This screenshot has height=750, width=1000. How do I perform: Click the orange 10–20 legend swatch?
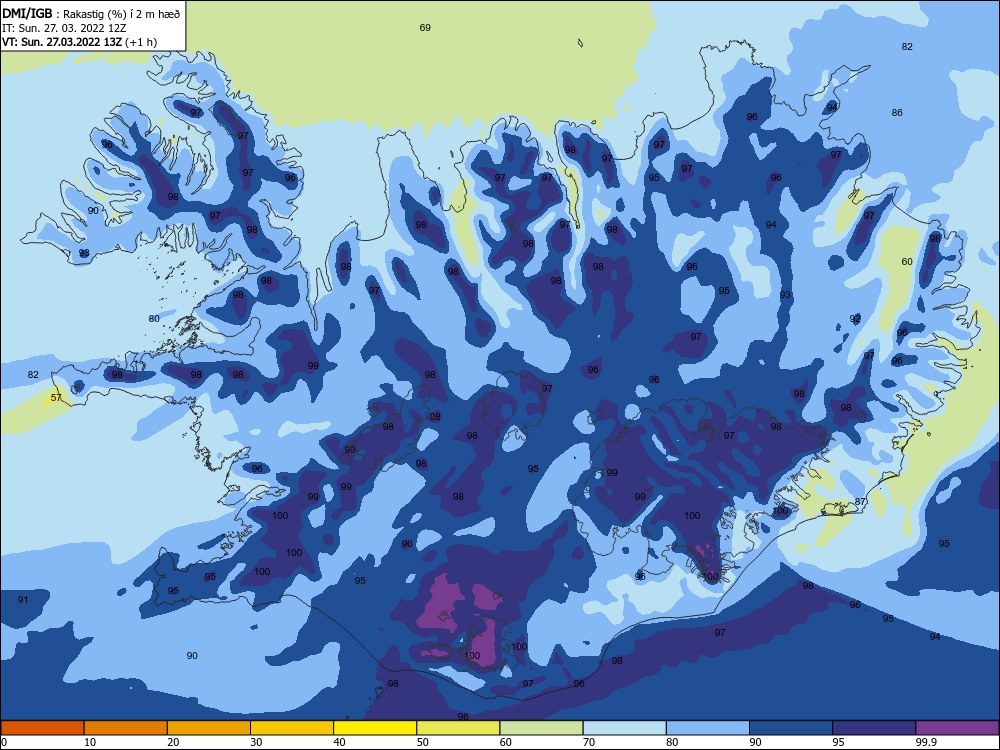[126, 728]
